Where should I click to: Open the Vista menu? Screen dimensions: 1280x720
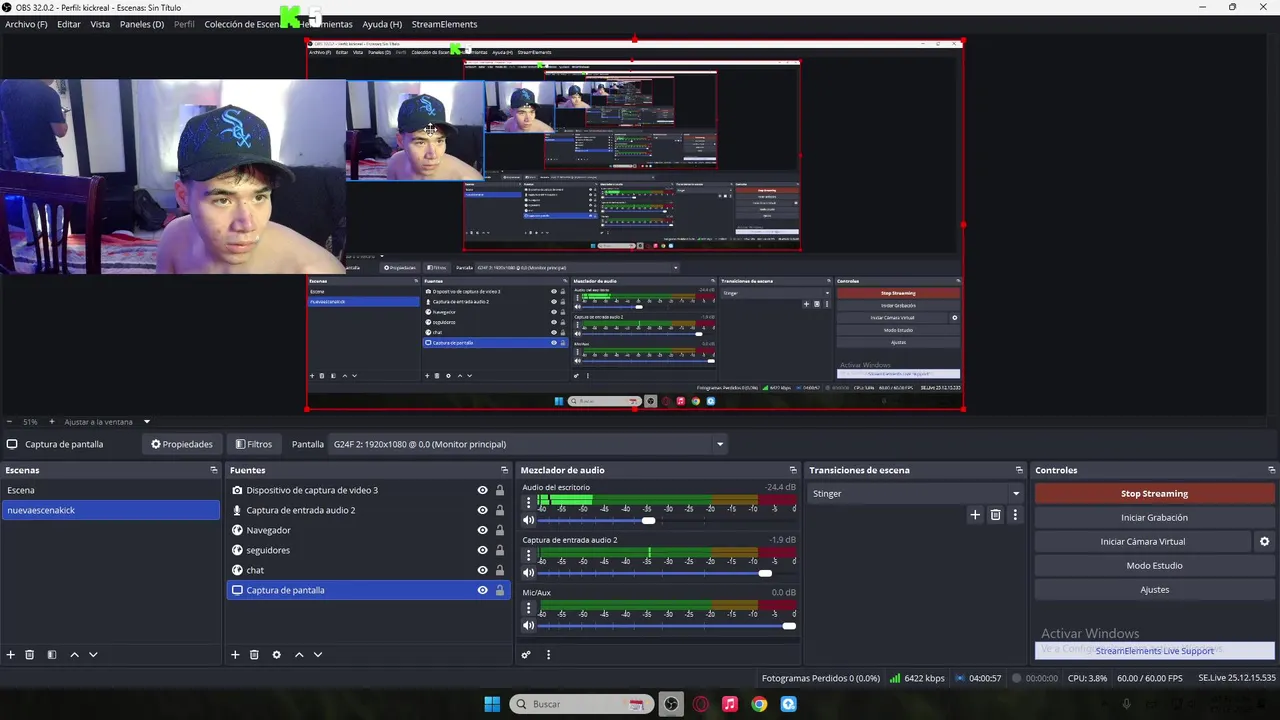pyautogui.click(x=100, y=24)
